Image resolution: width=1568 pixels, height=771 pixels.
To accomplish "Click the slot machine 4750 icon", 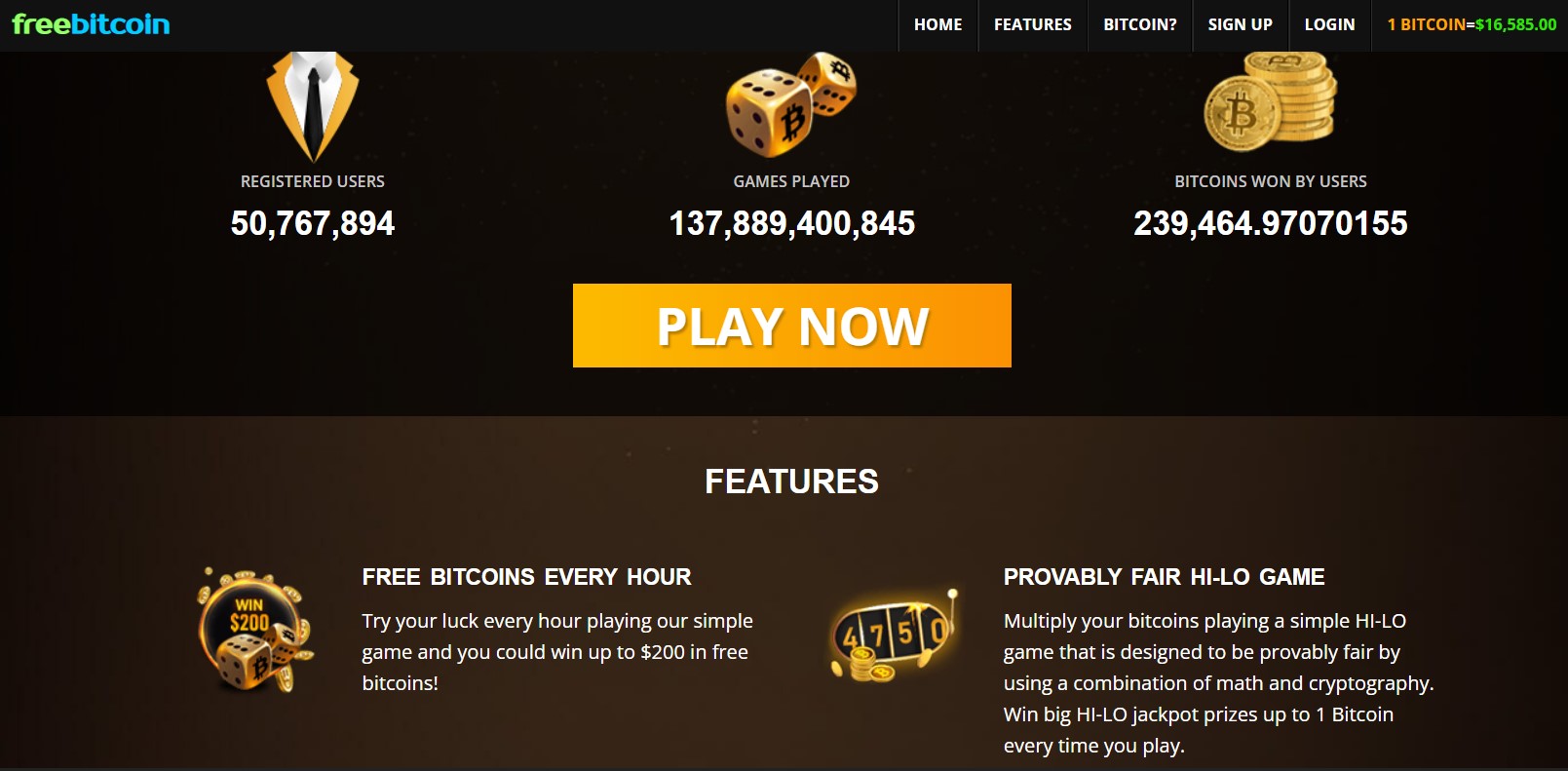I will [x=894, y=635].
